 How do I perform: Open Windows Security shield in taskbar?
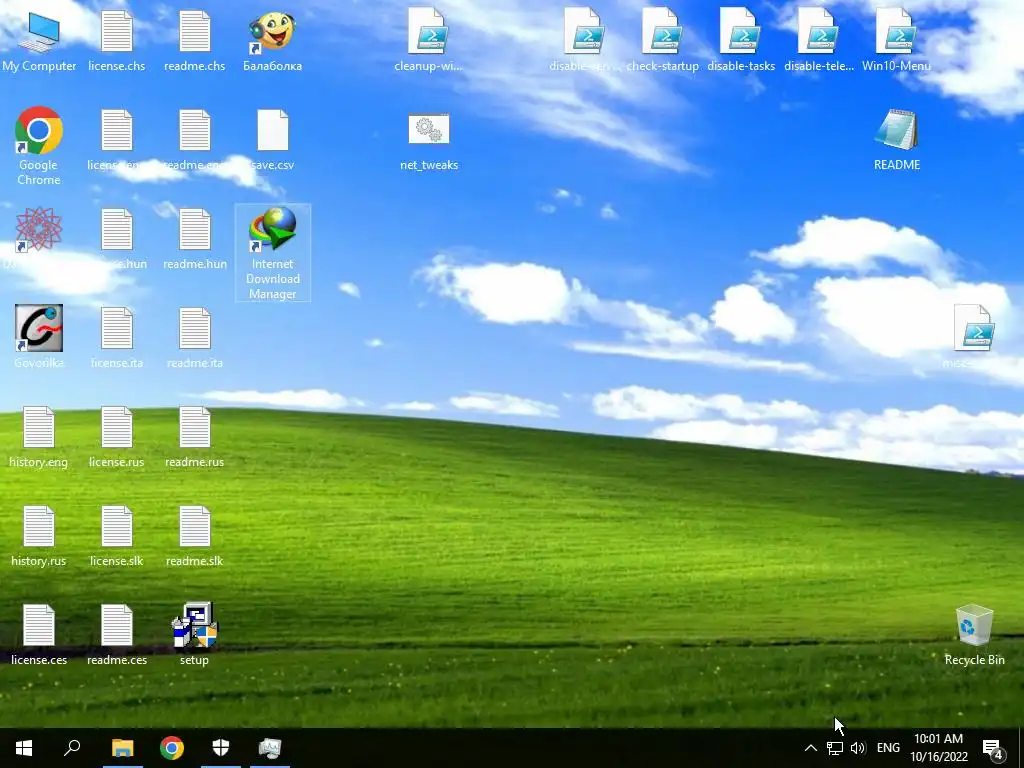click(221, 748)
